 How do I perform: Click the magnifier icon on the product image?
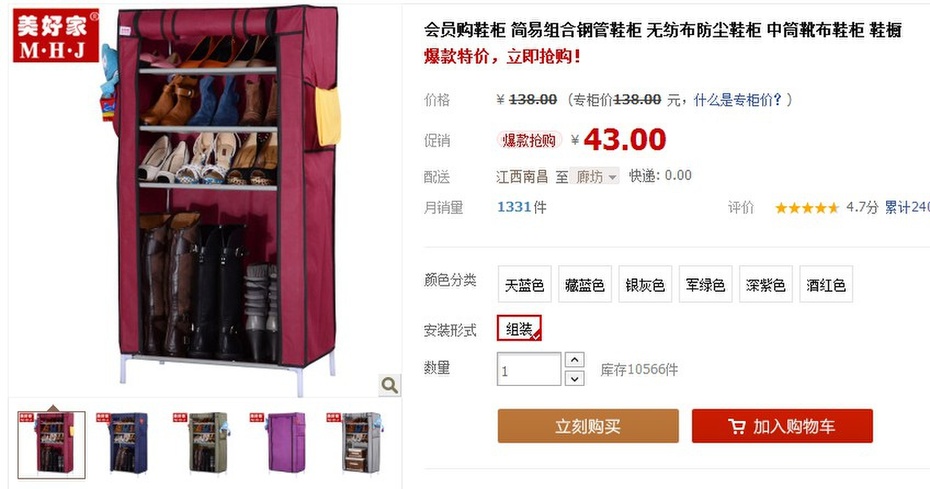pyautogui.click(x=390, y=385)
